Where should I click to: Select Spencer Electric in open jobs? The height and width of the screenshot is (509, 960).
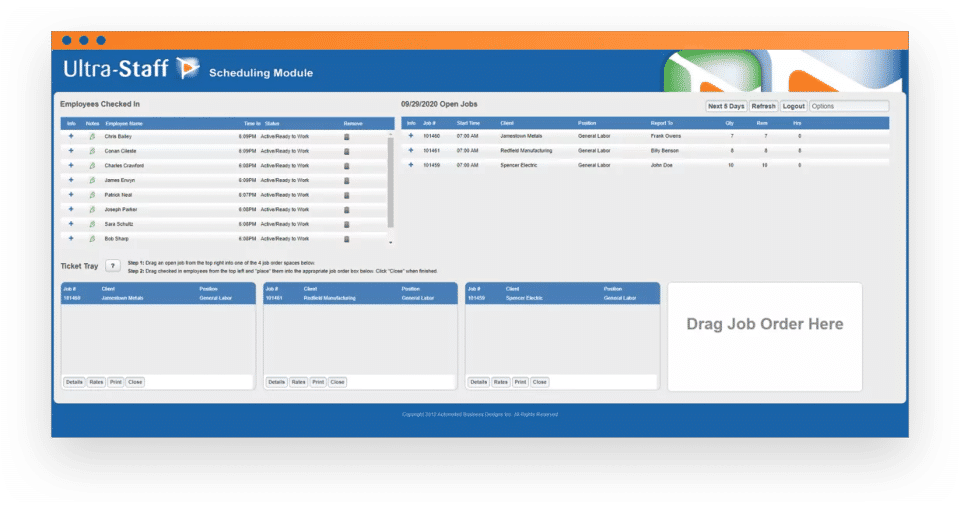519,165
